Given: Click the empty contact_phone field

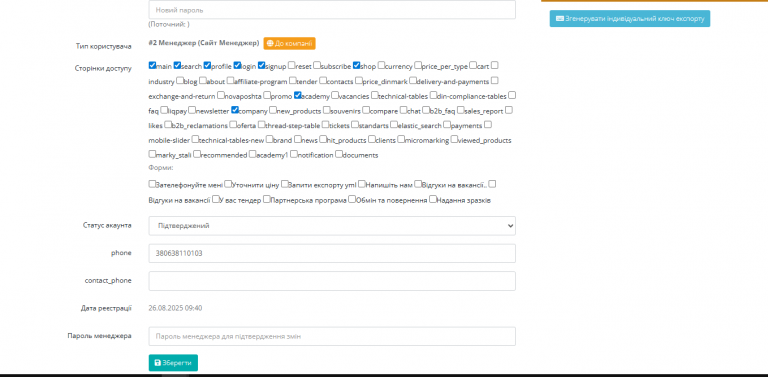Looking at the screenshot, I should 332,281.
